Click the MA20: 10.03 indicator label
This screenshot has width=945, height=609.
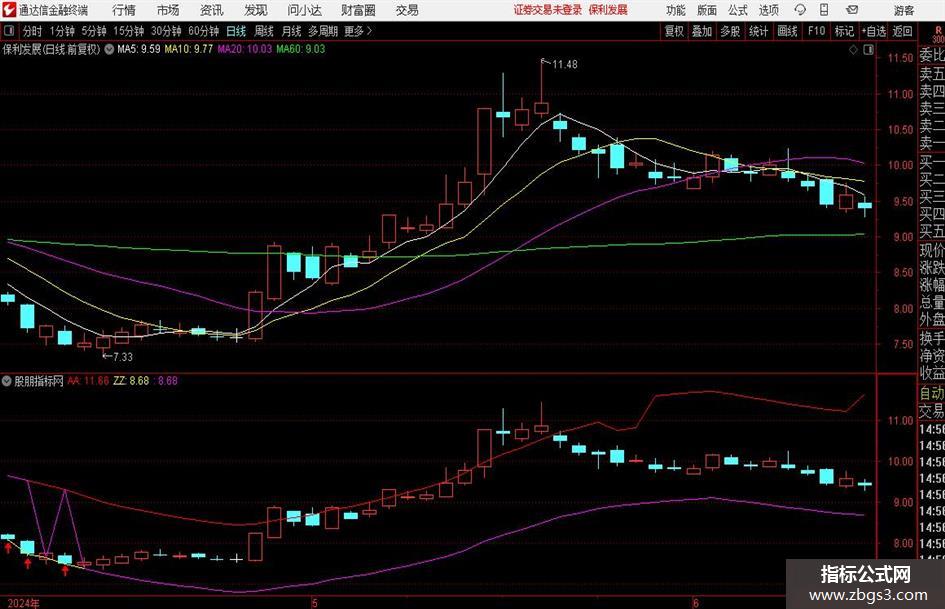pyautogui.click(x=245, y=49)
